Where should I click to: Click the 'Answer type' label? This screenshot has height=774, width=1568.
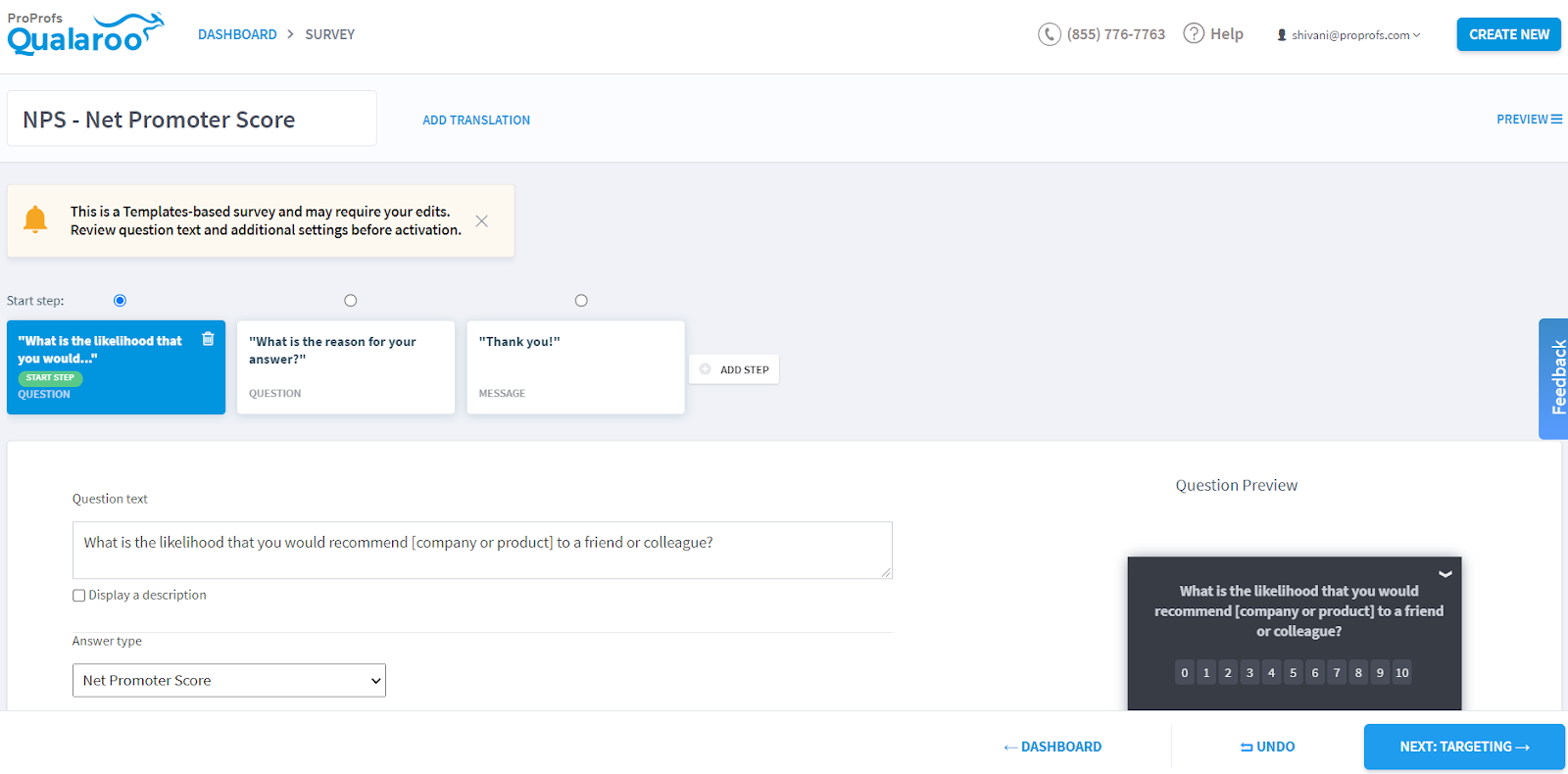(107, 642)
